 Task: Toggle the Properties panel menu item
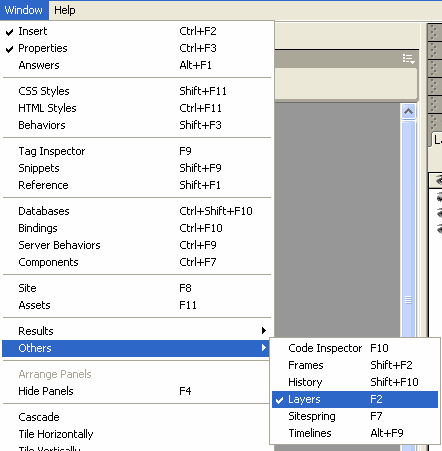[137, 48]
